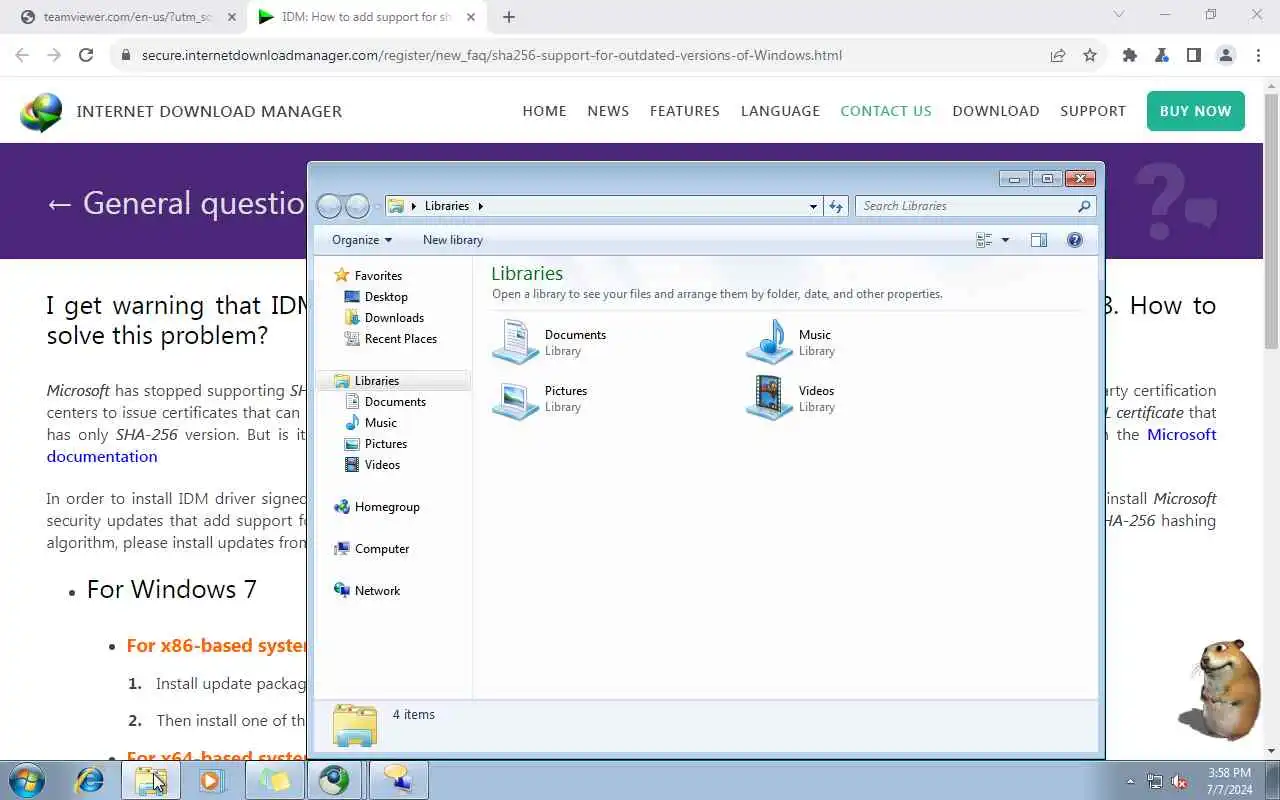Viewport: 1280px width, 800px height.
Task: Toggle the preview pane icon
Action: 1039,240
